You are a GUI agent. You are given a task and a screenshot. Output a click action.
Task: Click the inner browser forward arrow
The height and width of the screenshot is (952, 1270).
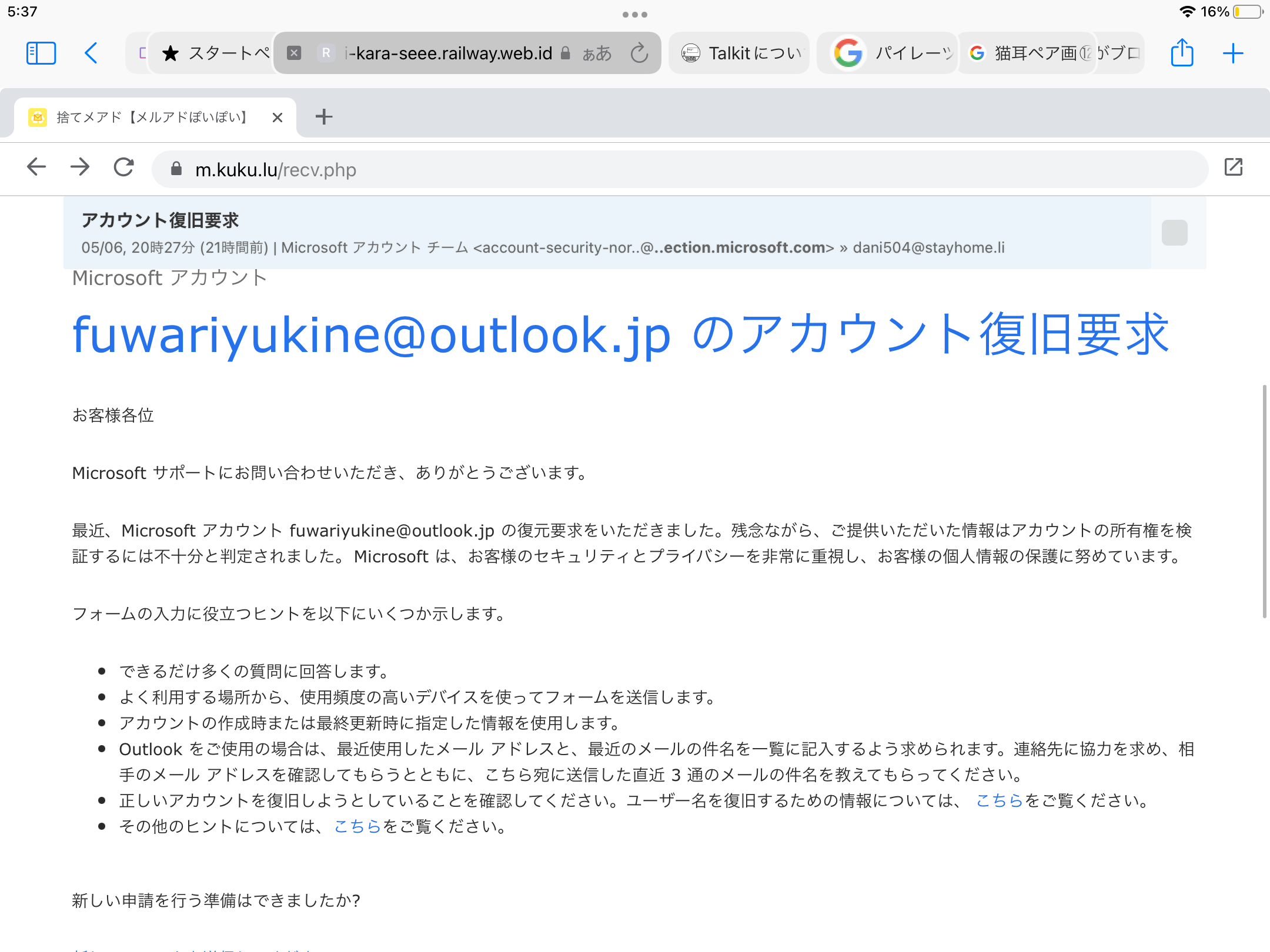[x=80, y=167]
